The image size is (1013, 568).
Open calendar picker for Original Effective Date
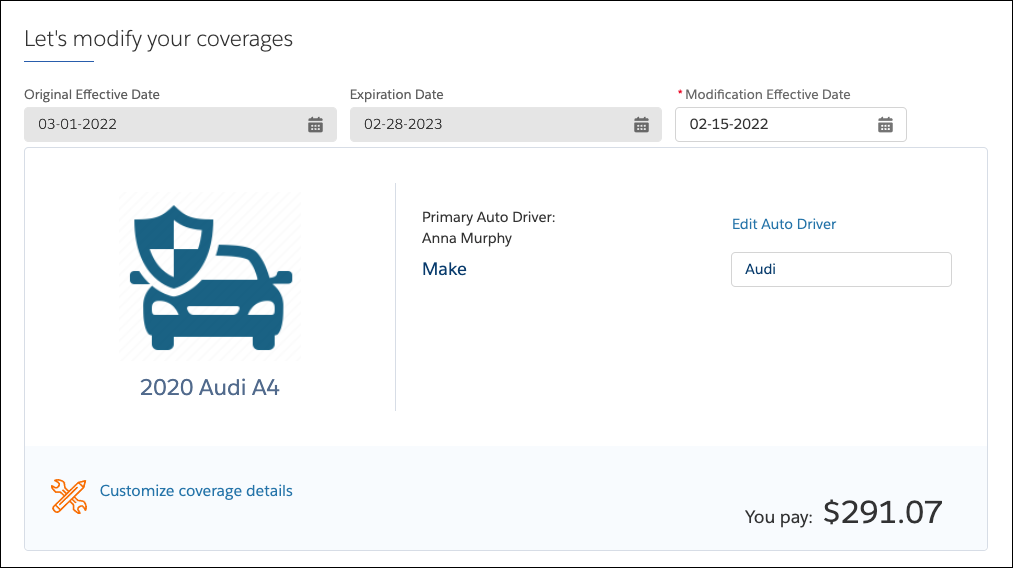(x=315, y=125)
